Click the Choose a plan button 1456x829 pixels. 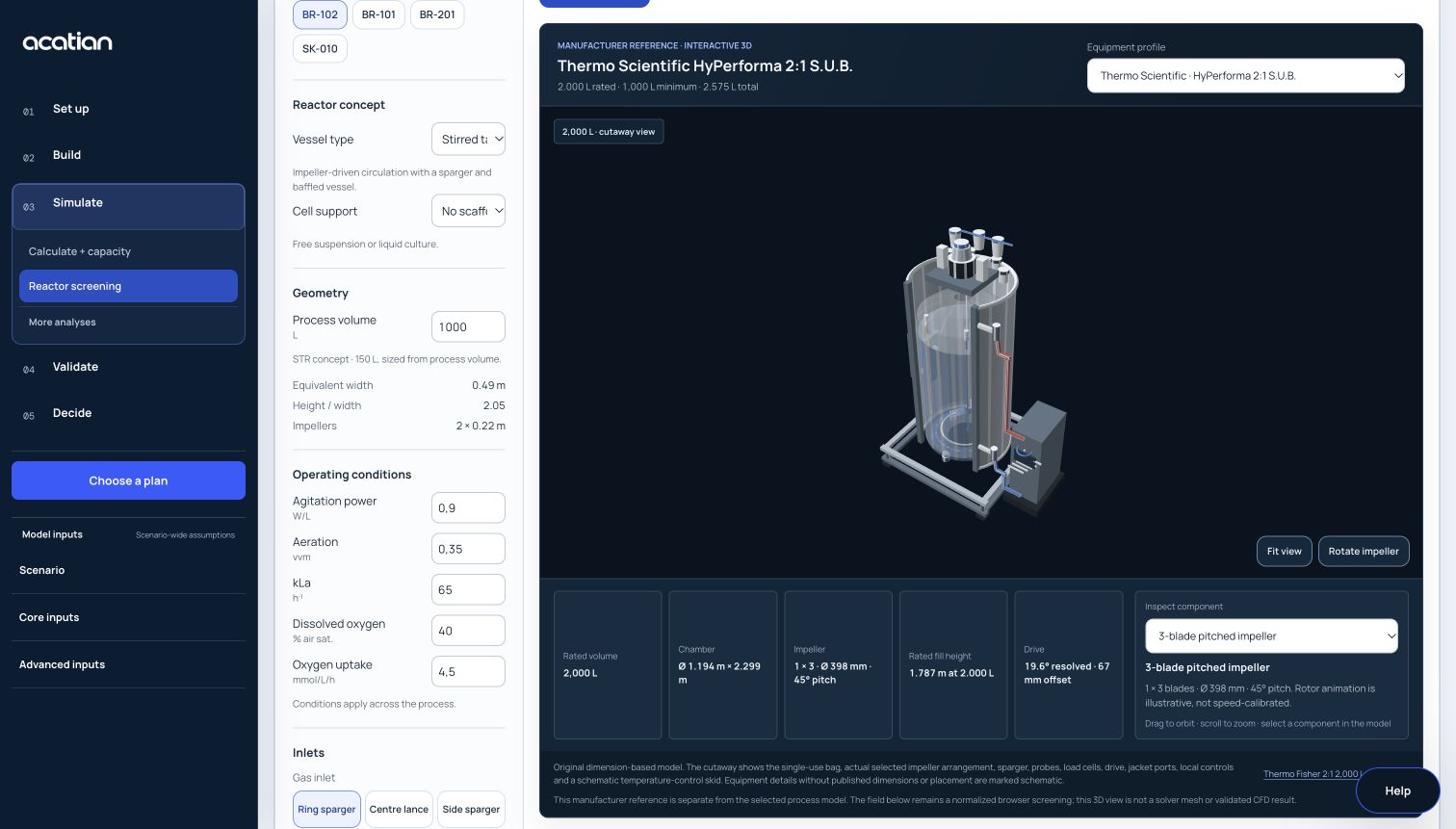pos(128,480)
